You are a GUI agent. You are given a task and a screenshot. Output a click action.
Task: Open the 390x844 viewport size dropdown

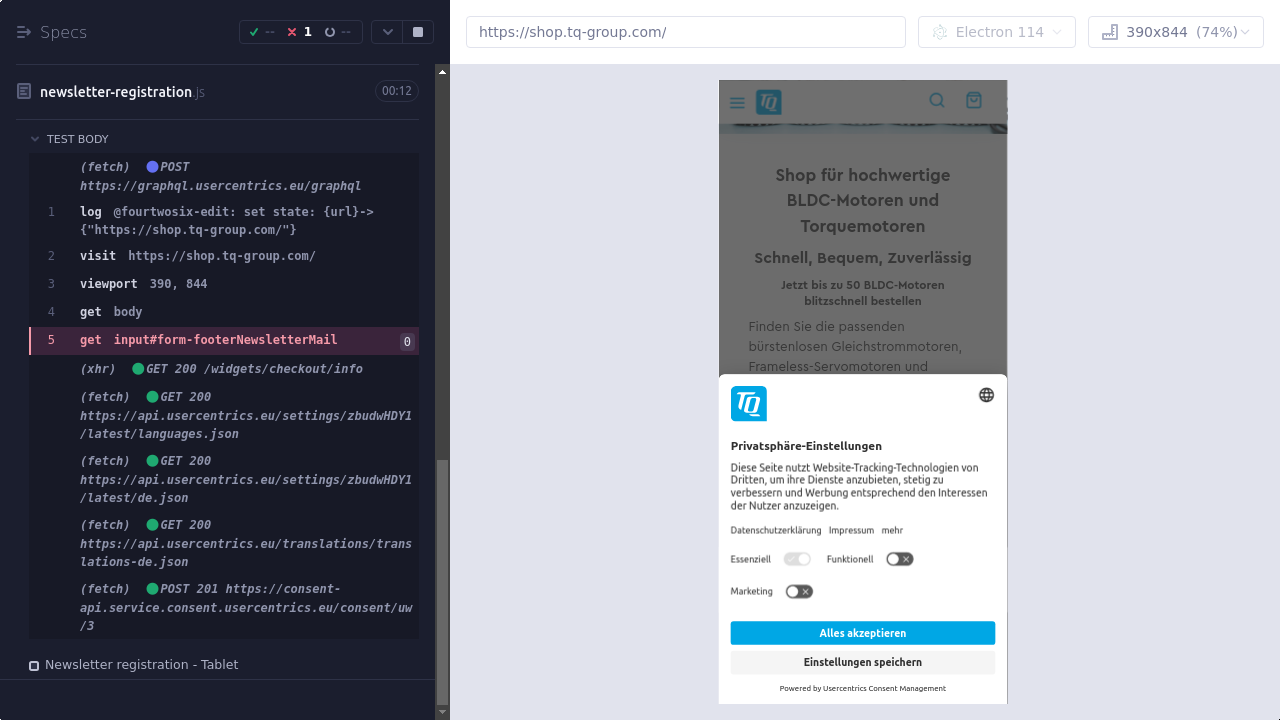1175,32
